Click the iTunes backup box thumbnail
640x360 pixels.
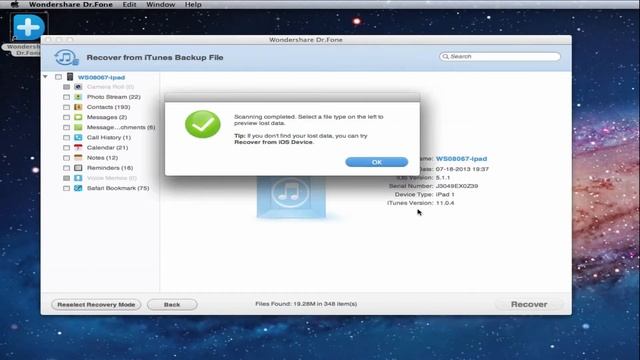tap(291, 197)
